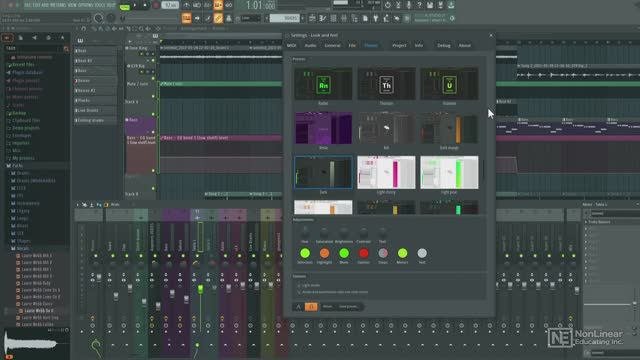The height and width of the screenshot is (360, 640).
Task: Click the metronome icon in top toolbar
Action: (187, 5)
